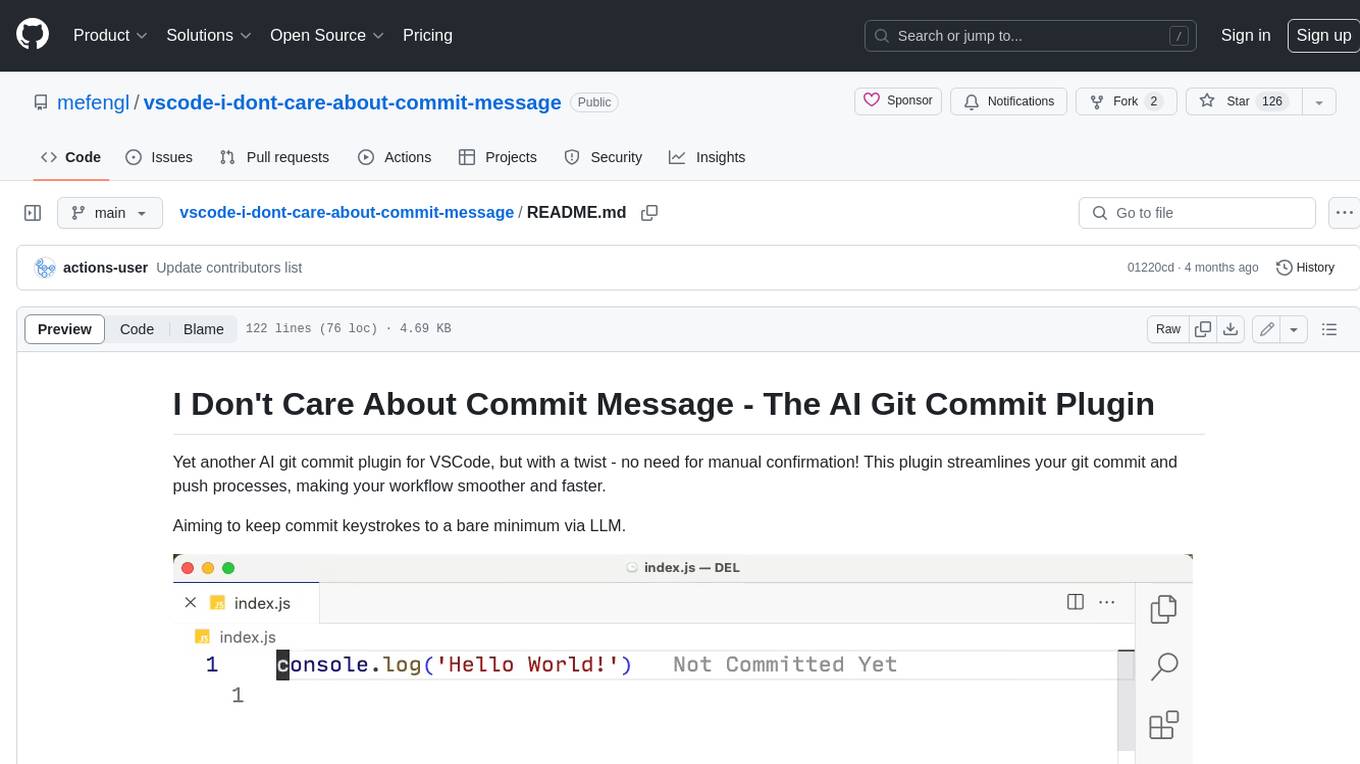Open the Raw file view
The image size is (1360, 764).
click(1168, 329)
